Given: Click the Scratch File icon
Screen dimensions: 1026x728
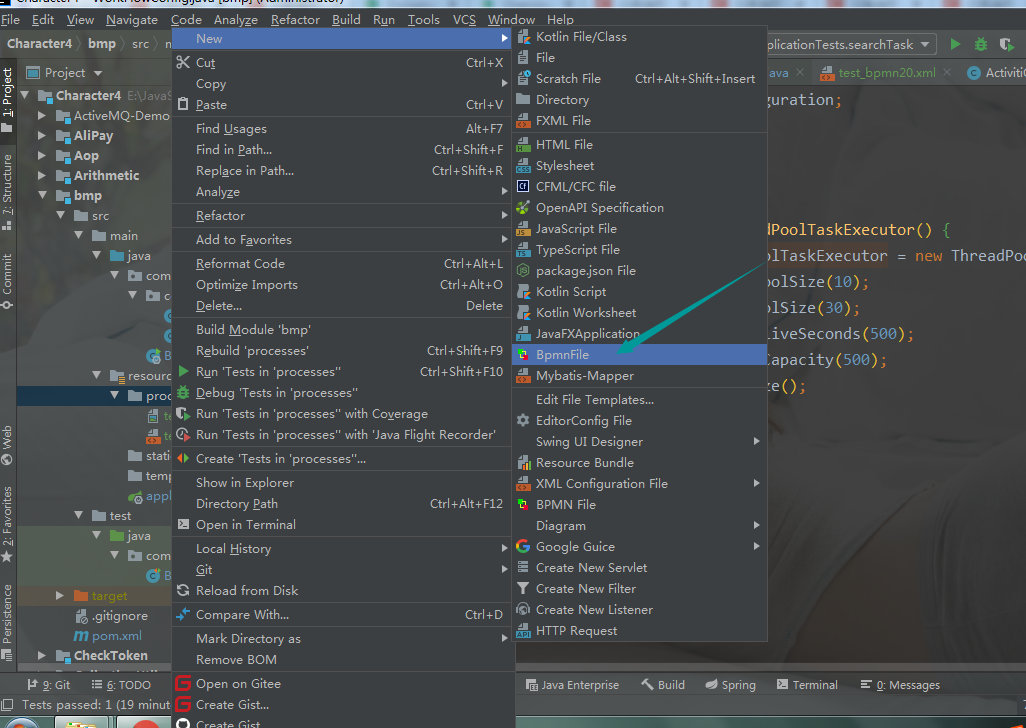Looking at the screenshot, I should pyautogui.click(x=523, y=78).
